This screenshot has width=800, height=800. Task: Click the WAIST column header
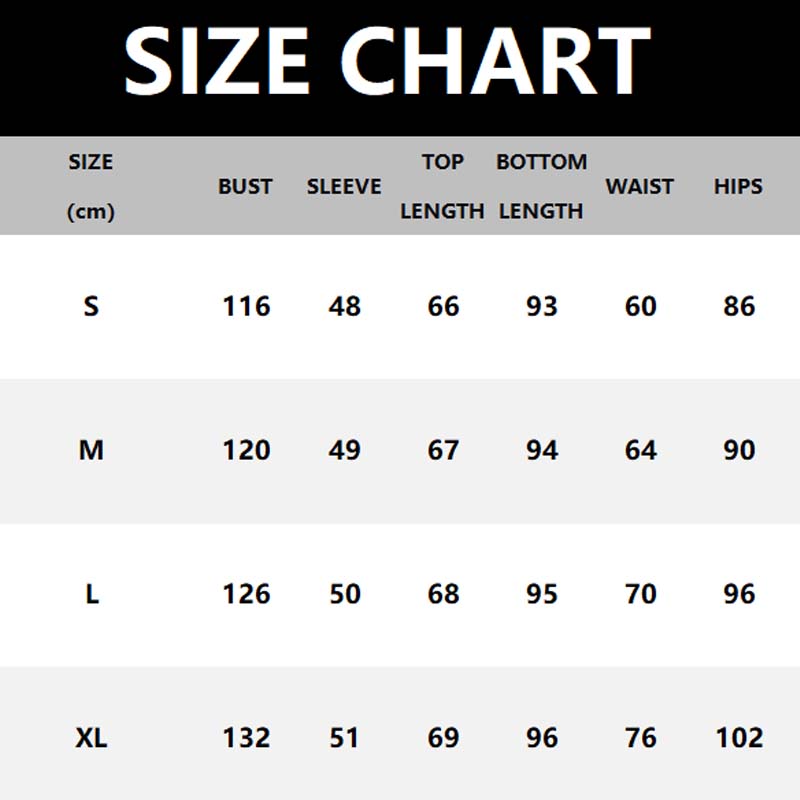[640, 186]
